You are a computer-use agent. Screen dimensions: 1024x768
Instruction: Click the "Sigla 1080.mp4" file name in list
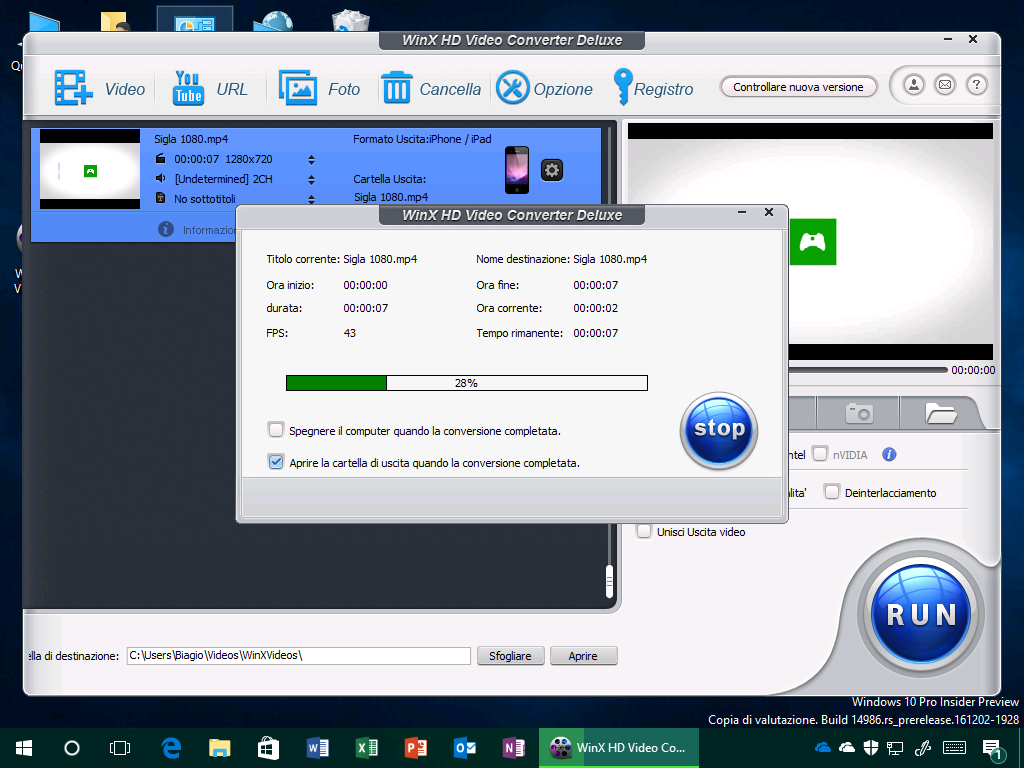click(x=191, y=139)
